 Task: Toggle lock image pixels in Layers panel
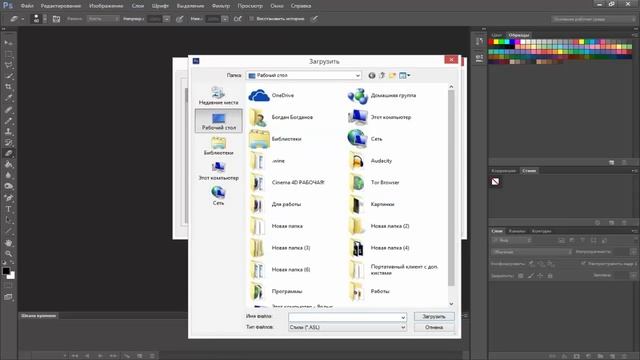click(x=530, y=276)
